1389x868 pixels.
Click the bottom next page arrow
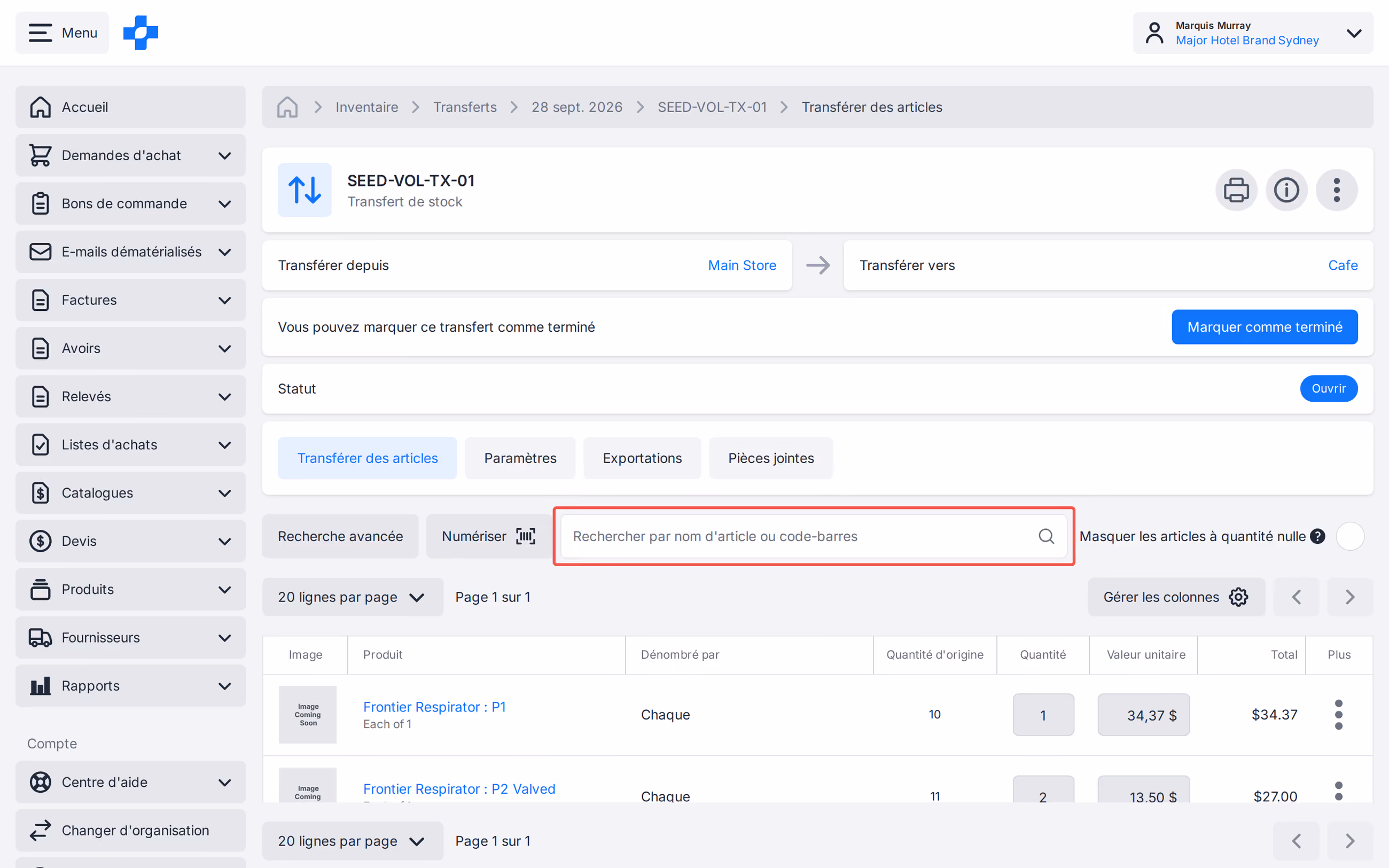tap(1350, 841)
